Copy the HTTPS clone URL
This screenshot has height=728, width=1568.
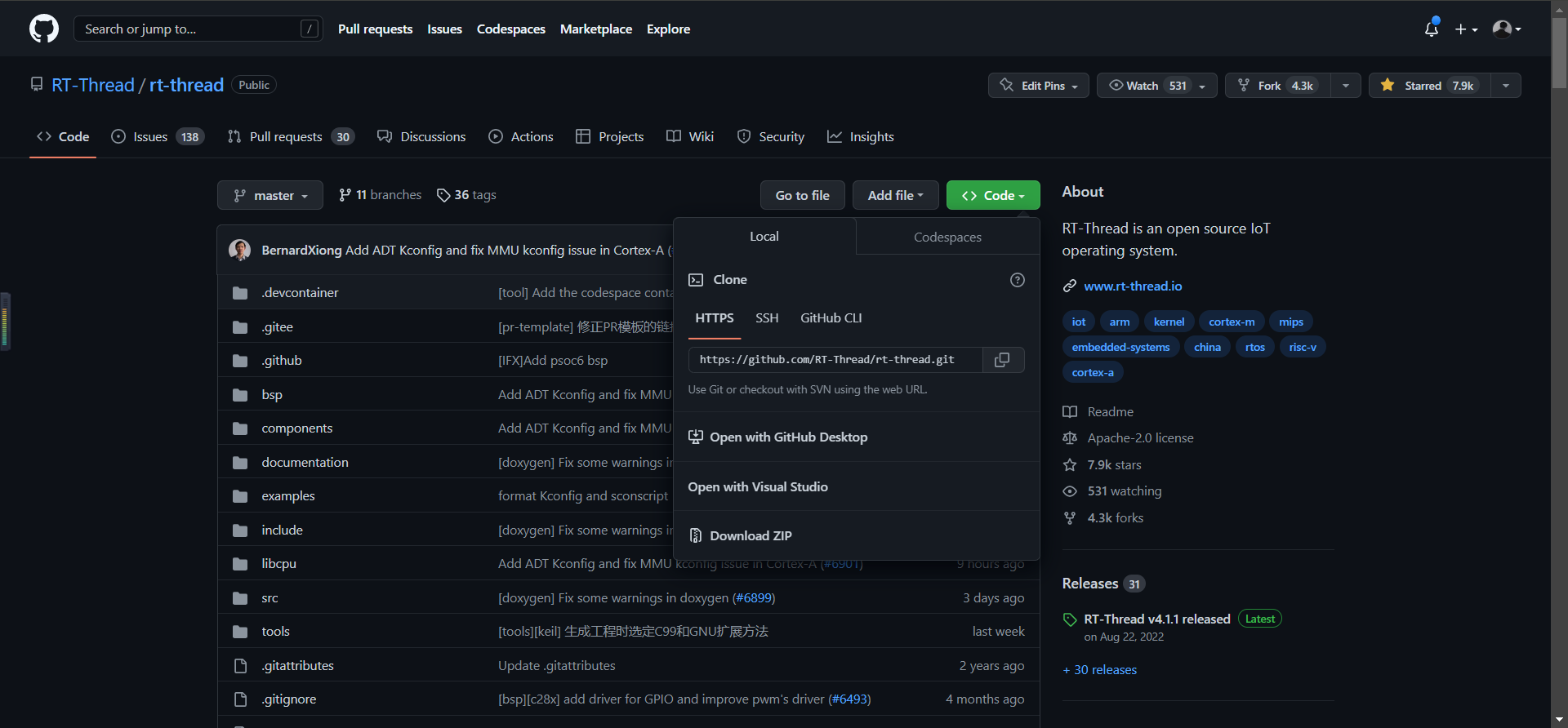[x=1002, y=360]
